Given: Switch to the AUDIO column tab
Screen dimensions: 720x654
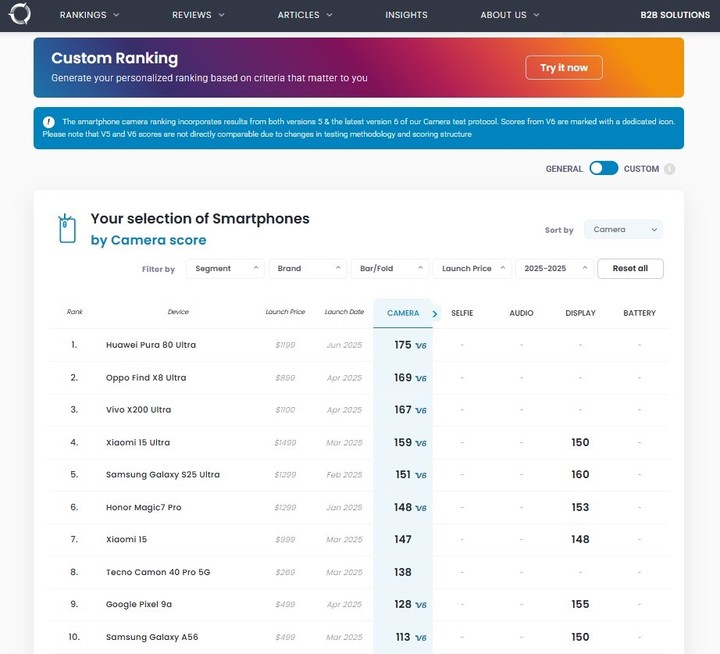Looking at the screenshot, I should [x=521, y=313].
